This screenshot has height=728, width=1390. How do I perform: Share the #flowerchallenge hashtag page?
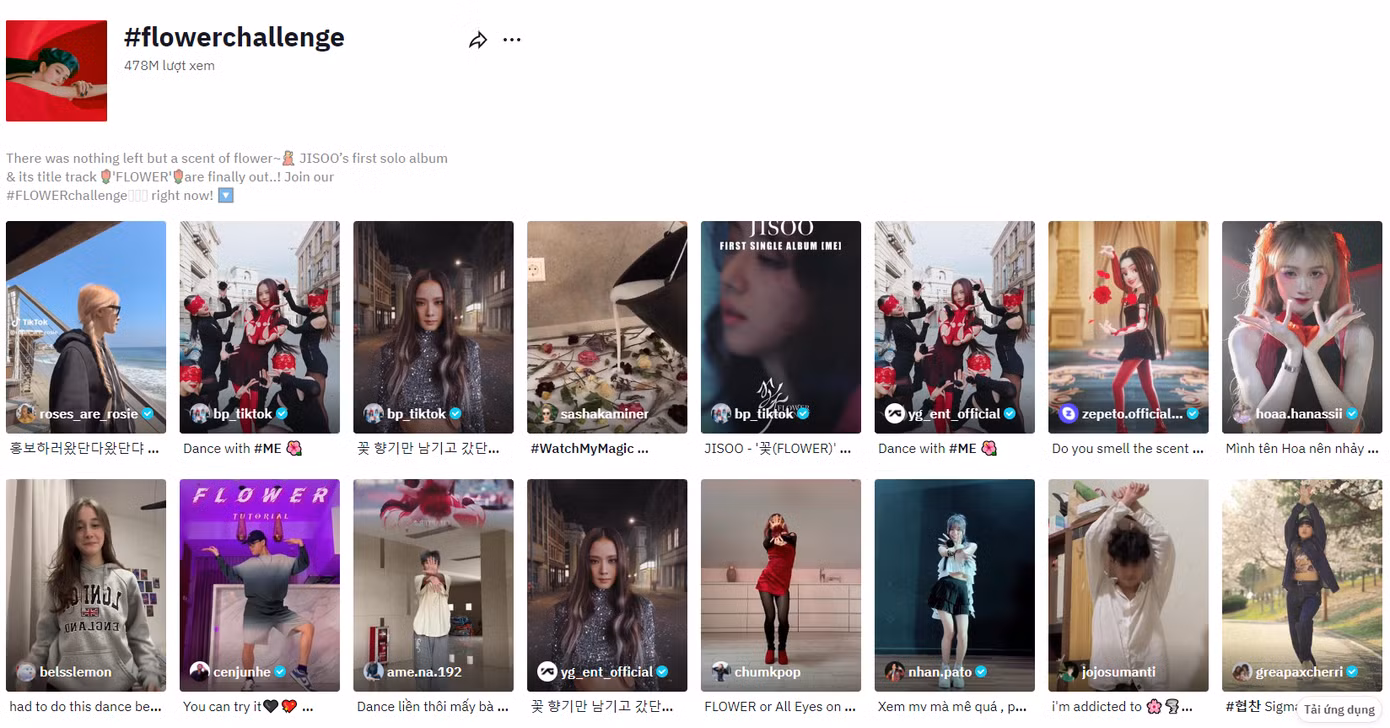[x=478, y=40]
